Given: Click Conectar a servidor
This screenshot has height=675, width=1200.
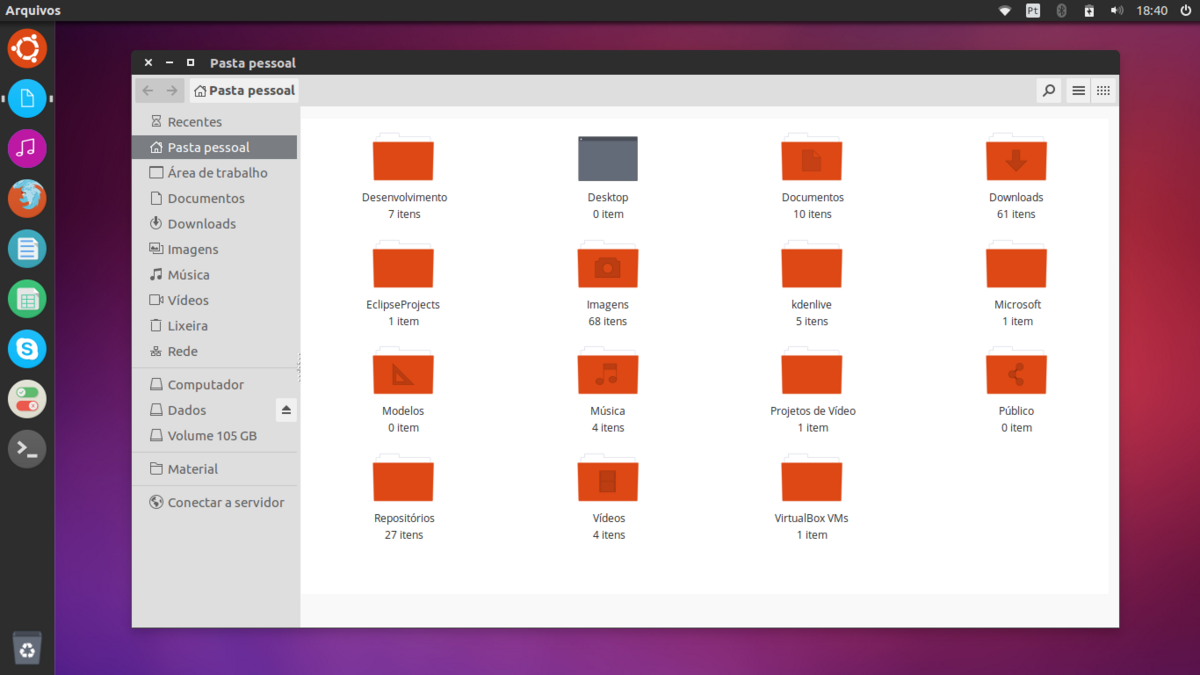Looking at the screenshot, I should (214, 502).
